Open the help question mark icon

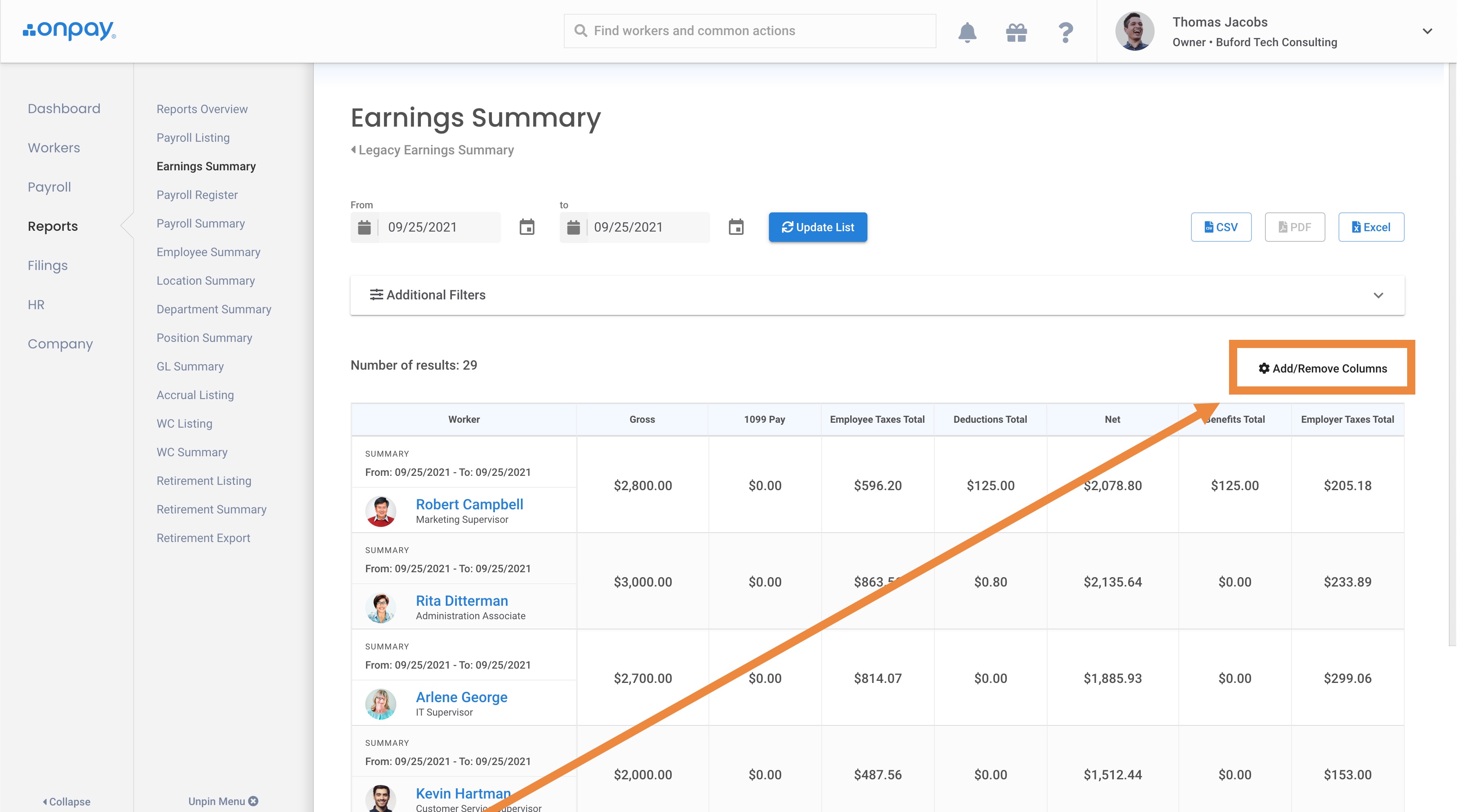point(1066,32)
